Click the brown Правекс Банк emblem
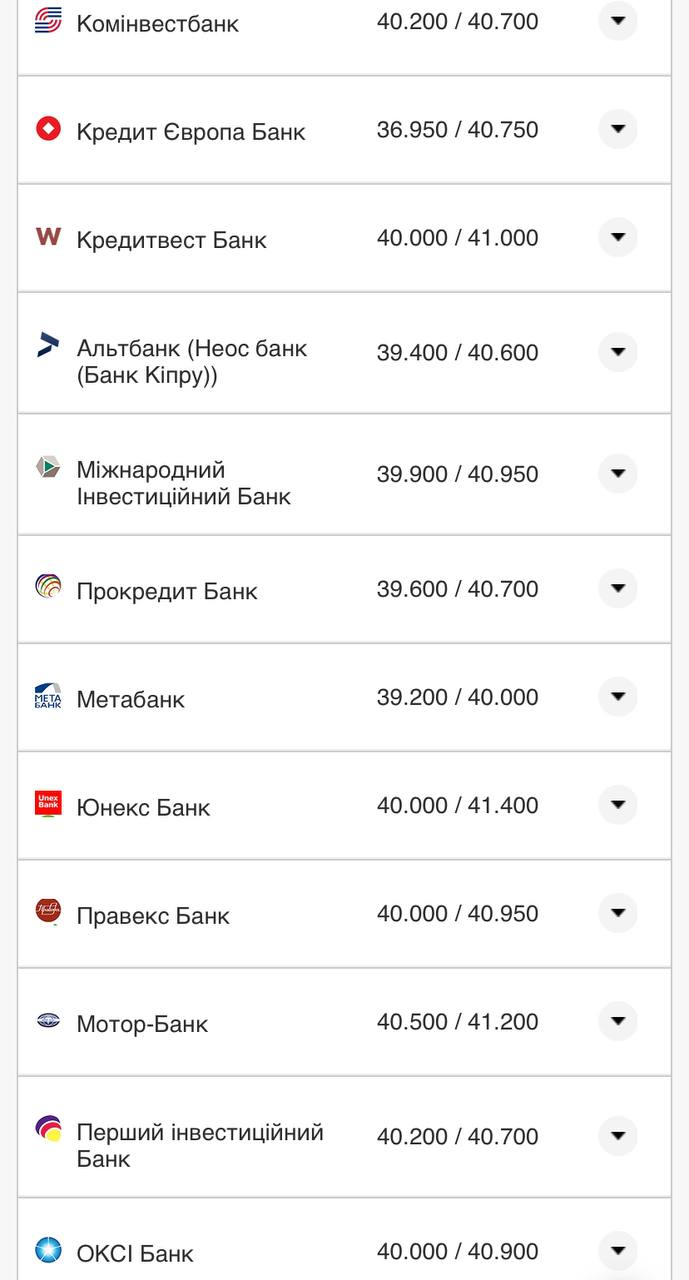This screenshot has width=689, height=1280. point(47,912)
